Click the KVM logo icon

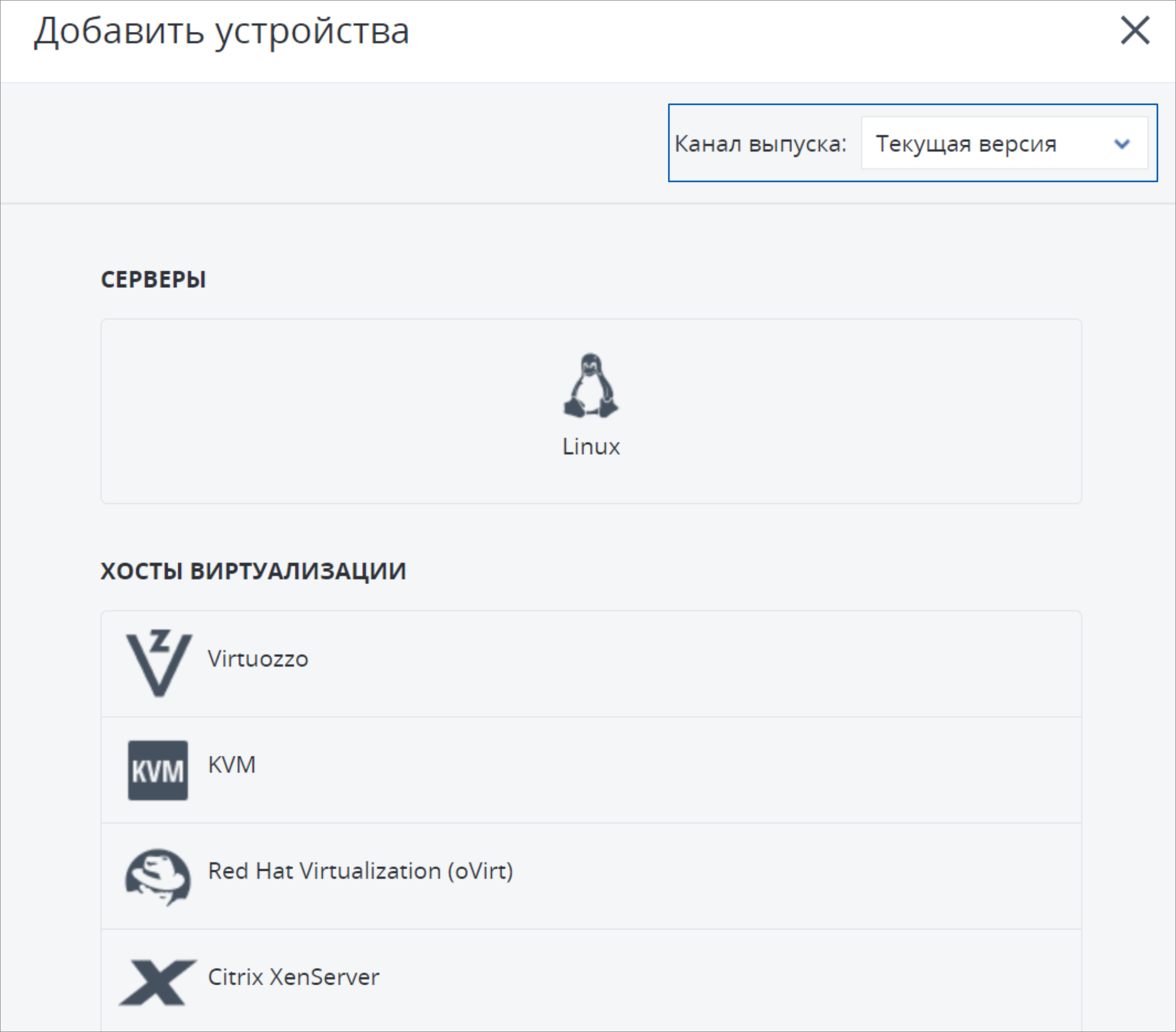158,770
